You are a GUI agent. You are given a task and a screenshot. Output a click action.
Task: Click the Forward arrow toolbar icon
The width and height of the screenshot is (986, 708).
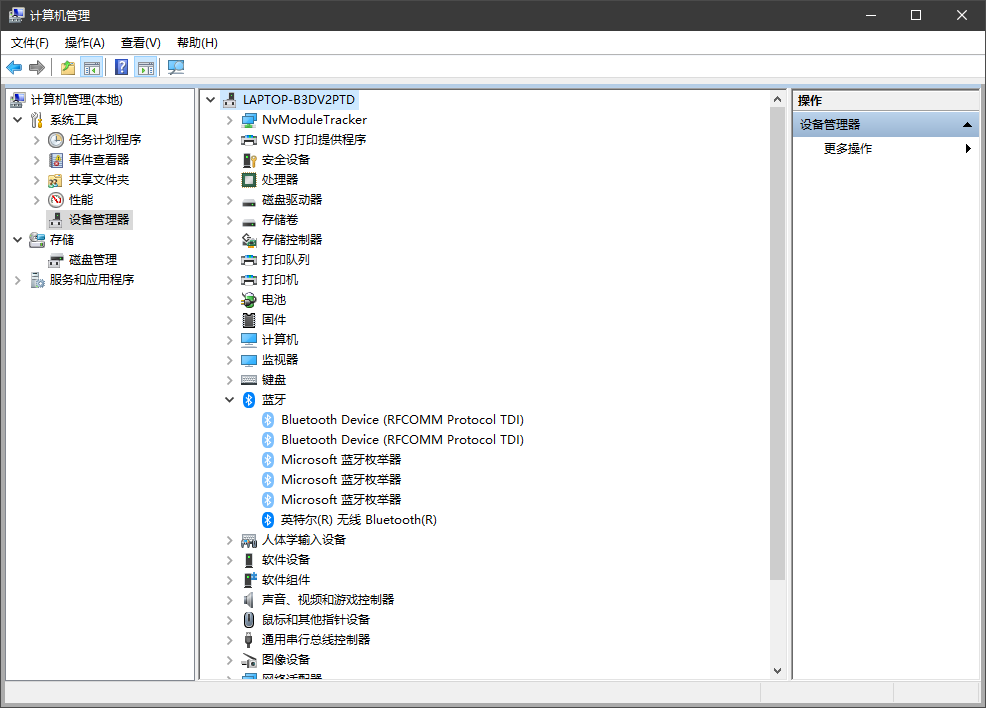[x=37, y=67]
